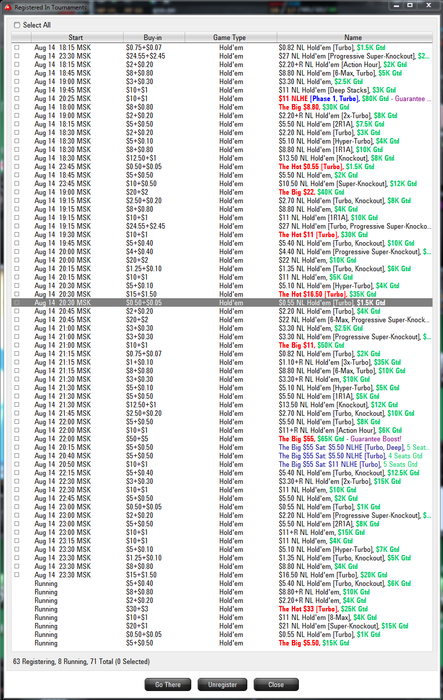Click the PokerStars logo in the title bar

pos(7,7)
